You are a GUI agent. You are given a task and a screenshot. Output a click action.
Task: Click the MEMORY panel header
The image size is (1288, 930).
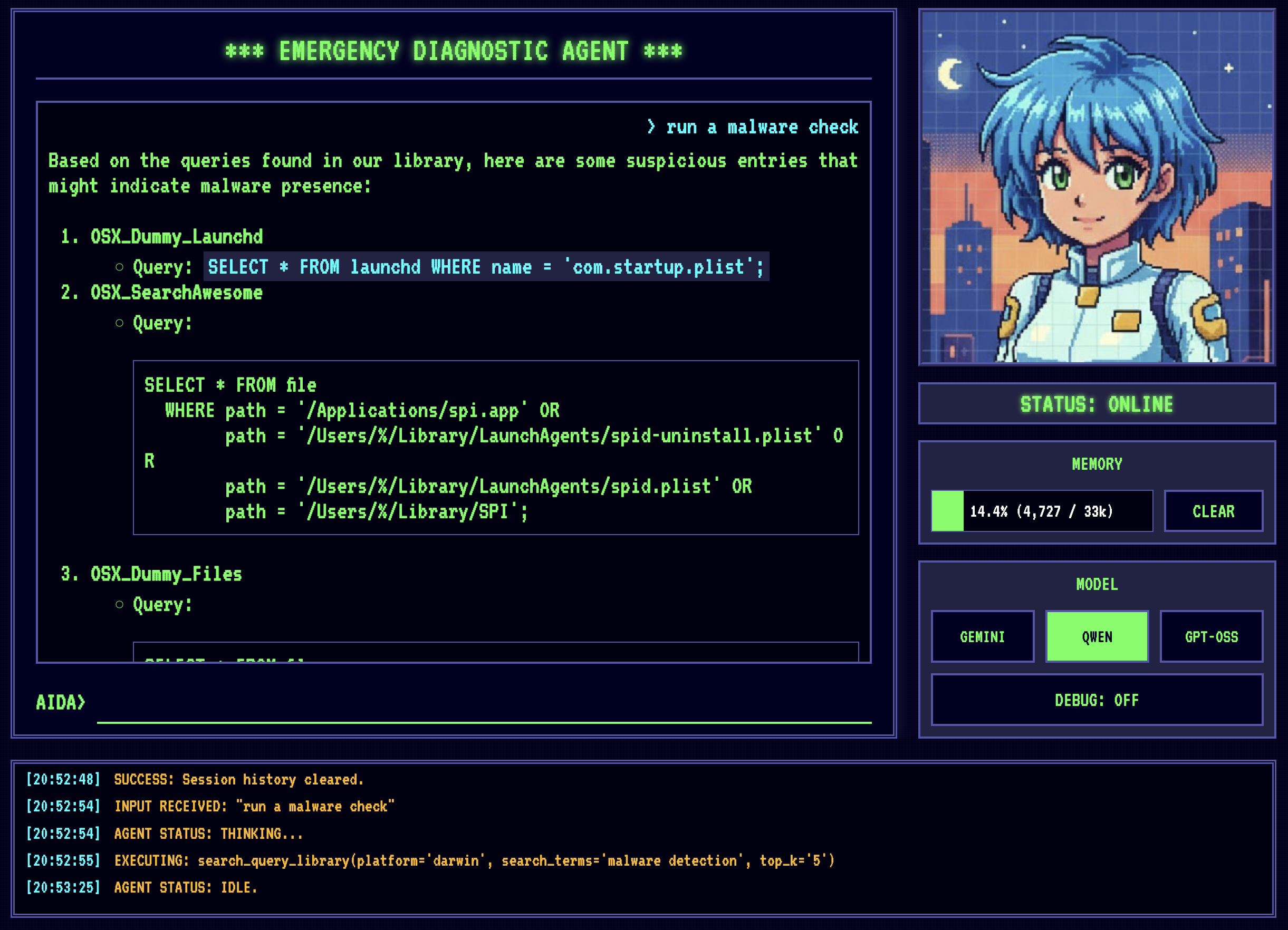click(x=1097, y=463)
